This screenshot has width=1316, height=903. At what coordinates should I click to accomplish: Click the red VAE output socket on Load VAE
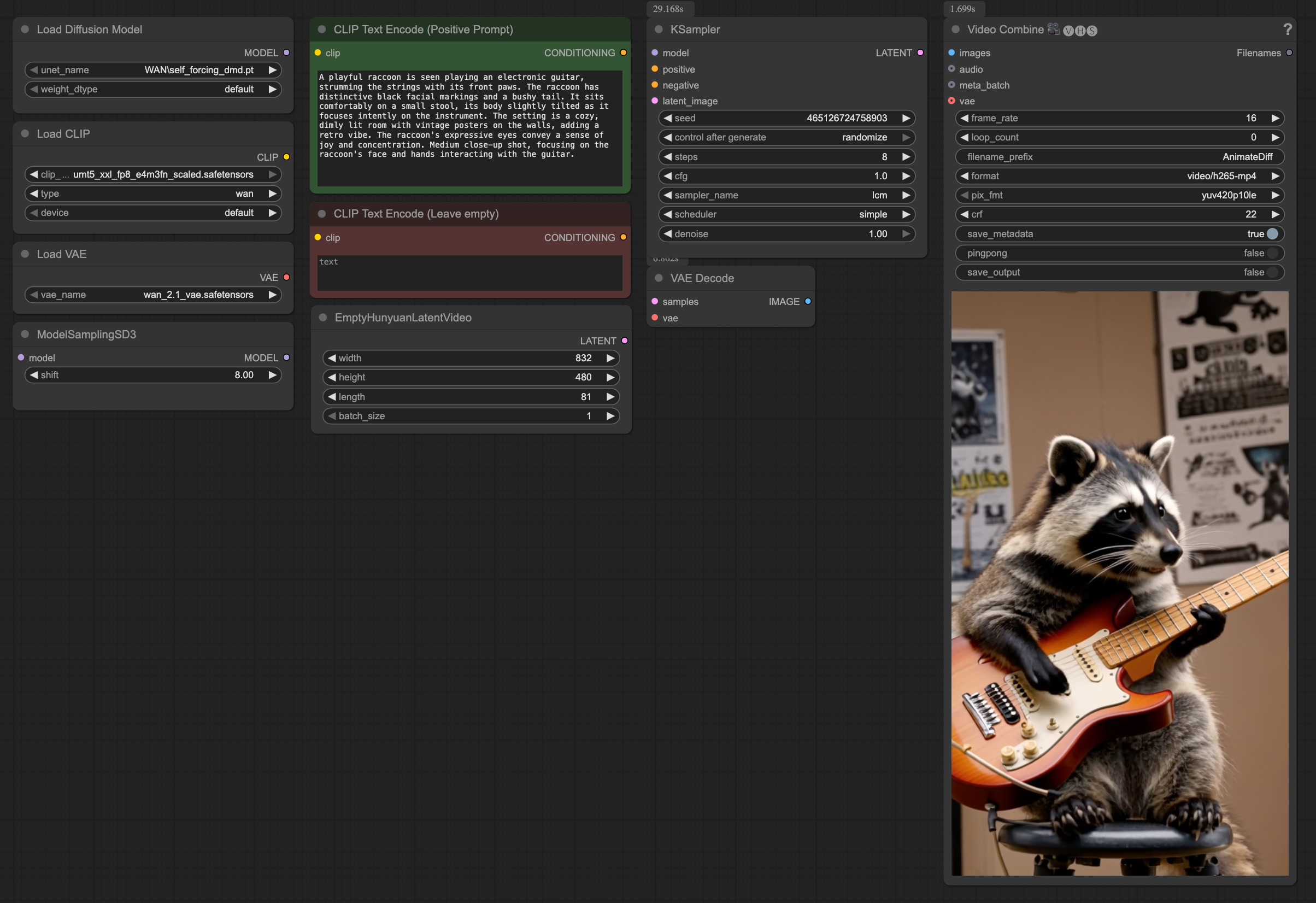pos(286,277)
